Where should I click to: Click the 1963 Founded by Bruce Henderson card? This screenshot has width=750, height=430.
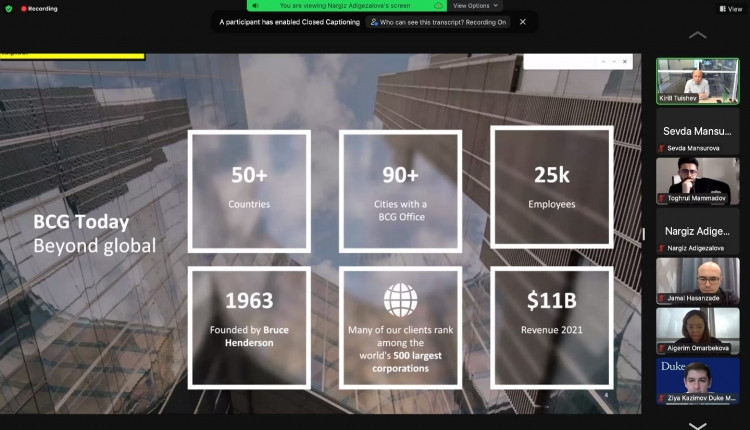tap(249, 328)
